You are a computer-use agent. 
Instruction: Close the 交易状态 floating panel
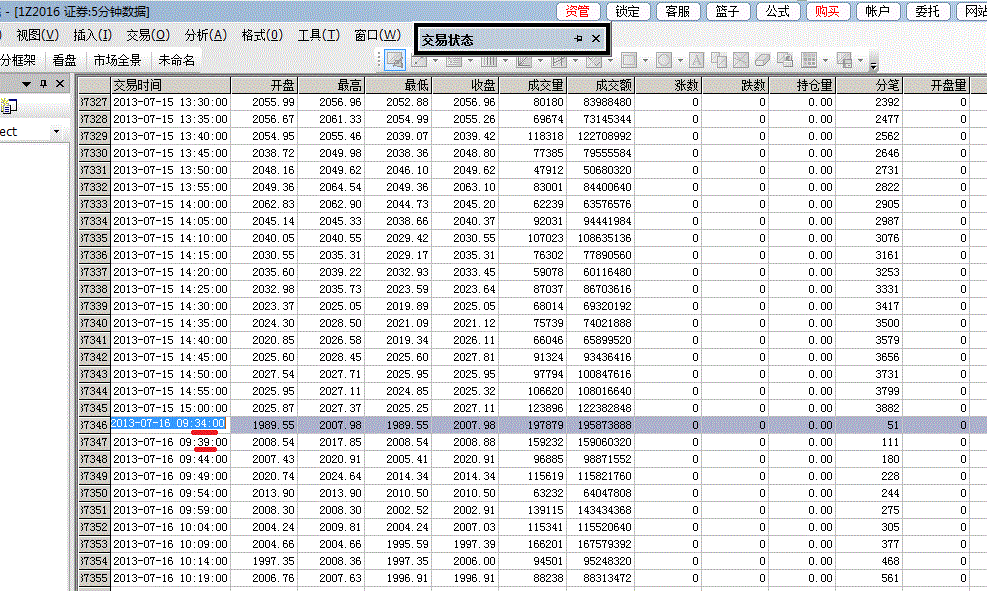click(x=597, y=39)
